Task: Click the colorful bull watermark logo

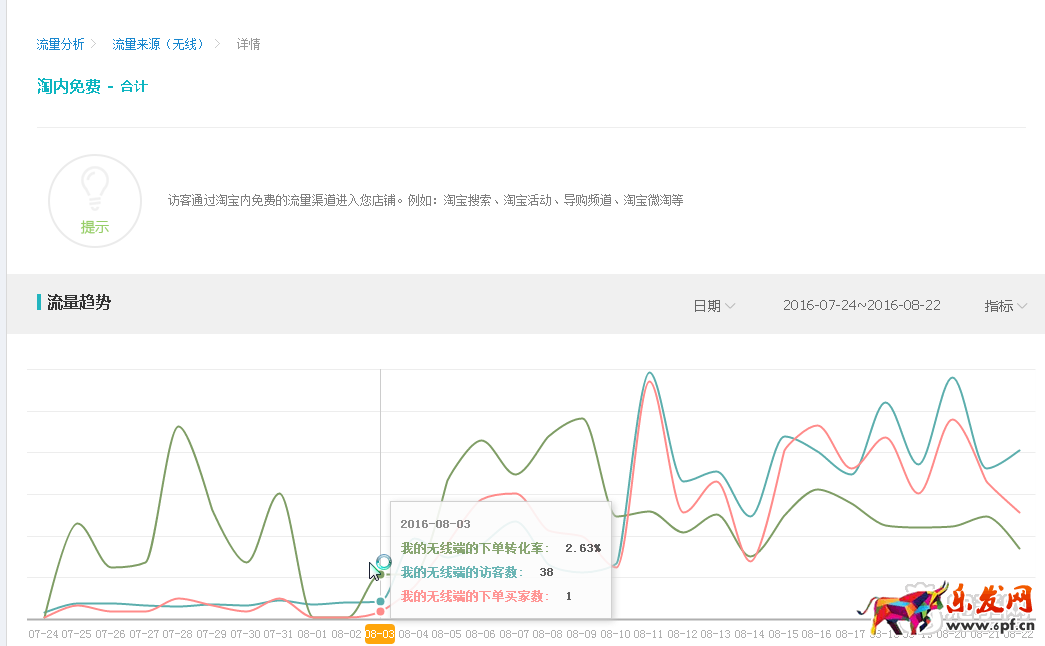Action: [903, 607]
